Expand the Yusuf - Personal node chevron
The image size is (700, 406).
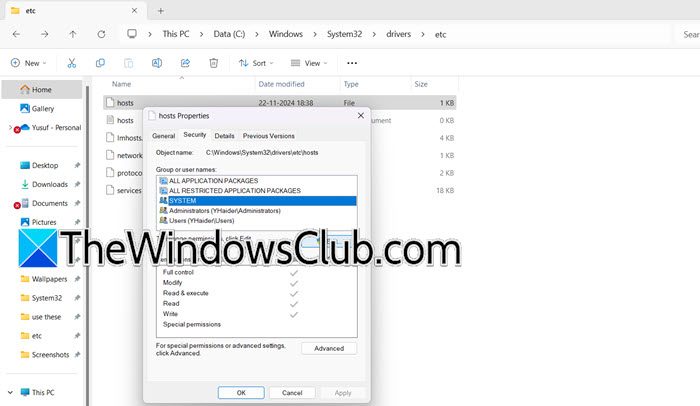click(x=10, y=127)
